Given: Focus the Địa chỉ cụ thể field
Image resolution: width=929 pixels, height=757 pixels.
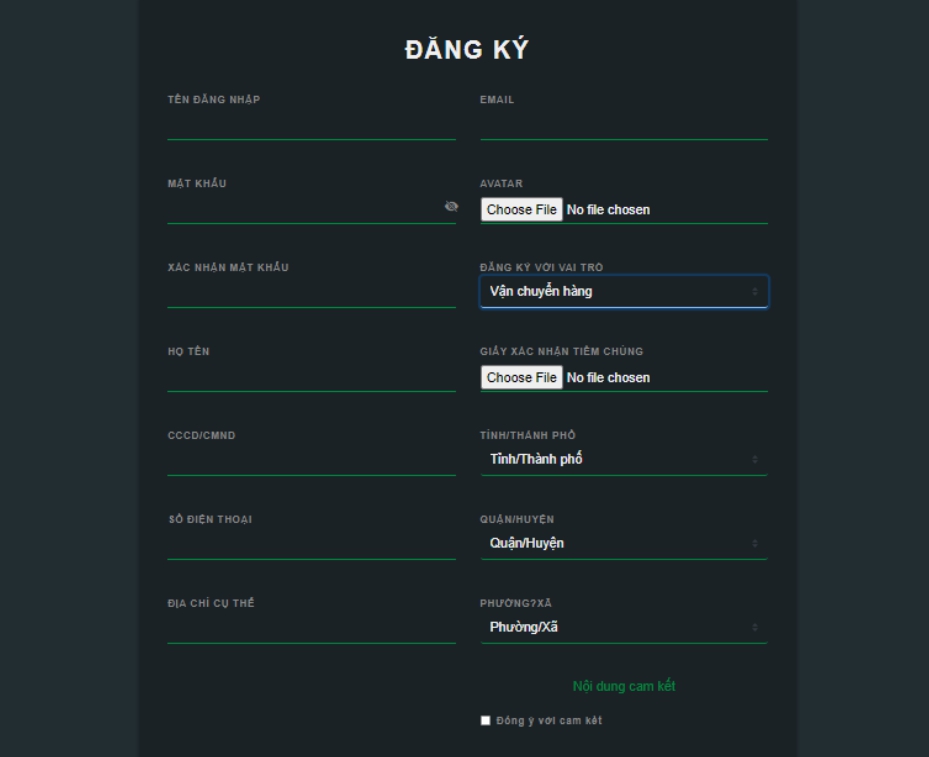Looking at the screenshot, I should coord(312,629).
